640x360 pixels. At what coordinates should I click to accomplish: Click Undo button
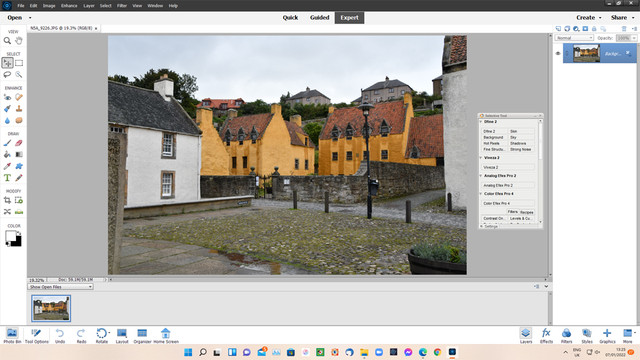point(60,336)
